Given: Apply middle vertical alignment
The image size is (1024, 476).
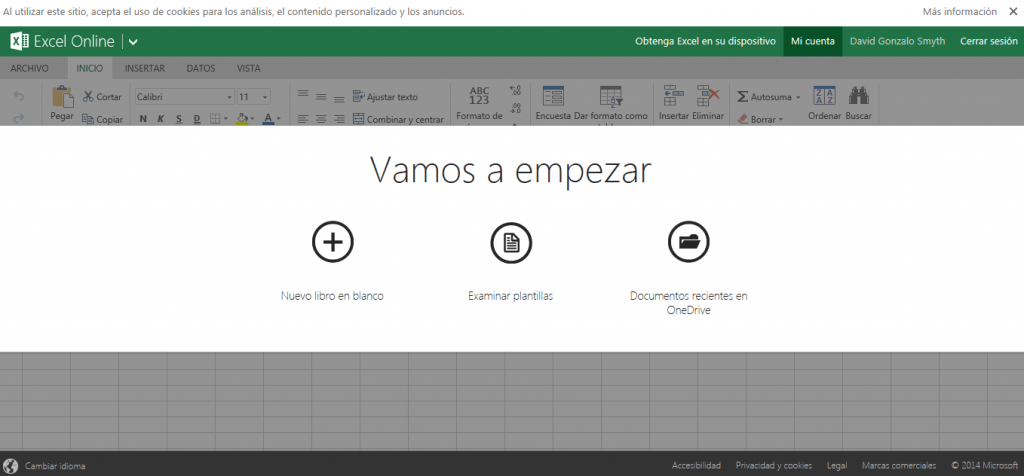Looking at the screenshot, I should (321, 97).
